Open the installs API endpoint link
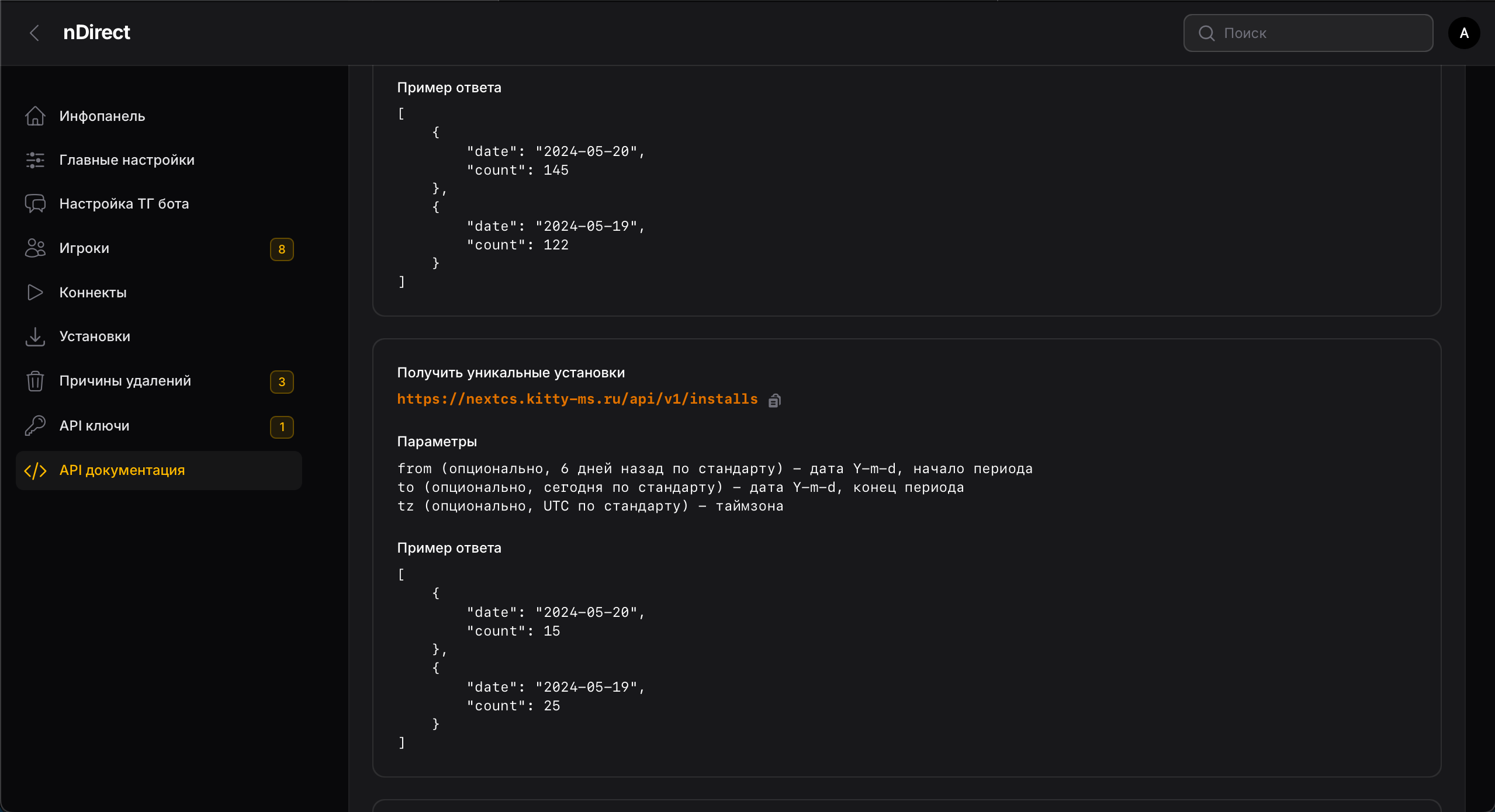Image resolution: width=1495 pixels, height=812 pixels. coord(577,399)
